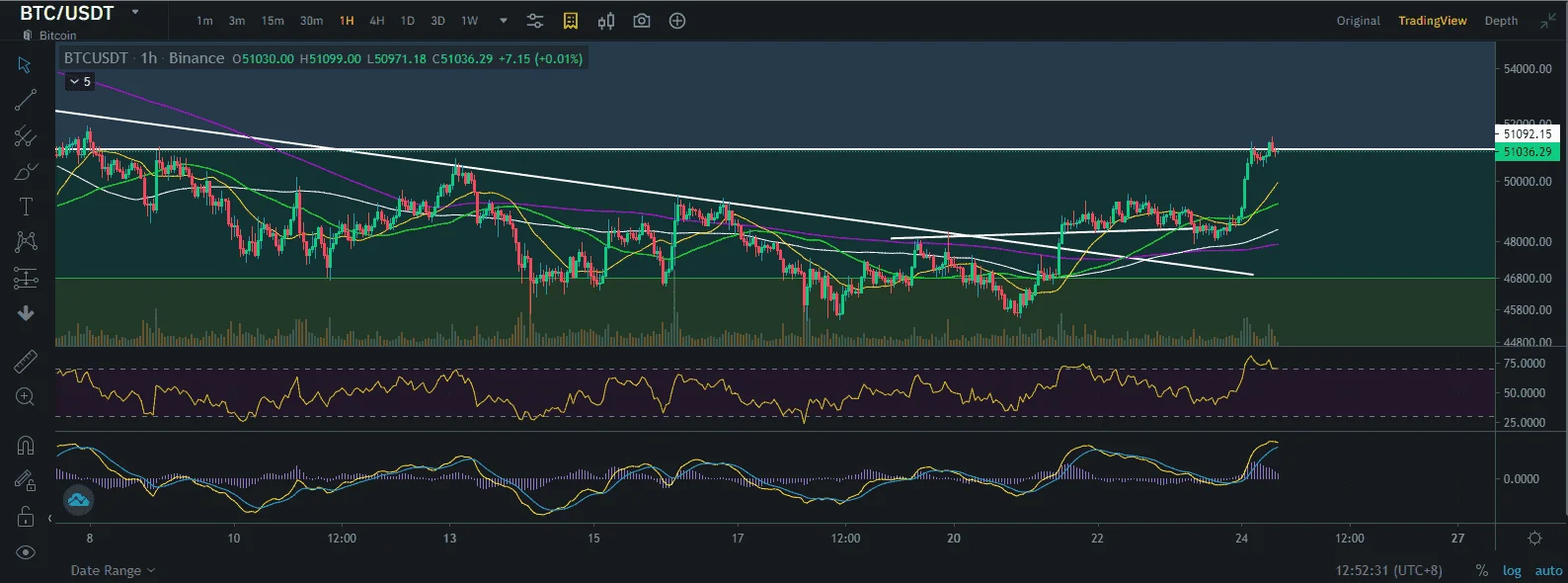
Task: Select the down arrow marker tool
Action: click(x=26, y=313)
